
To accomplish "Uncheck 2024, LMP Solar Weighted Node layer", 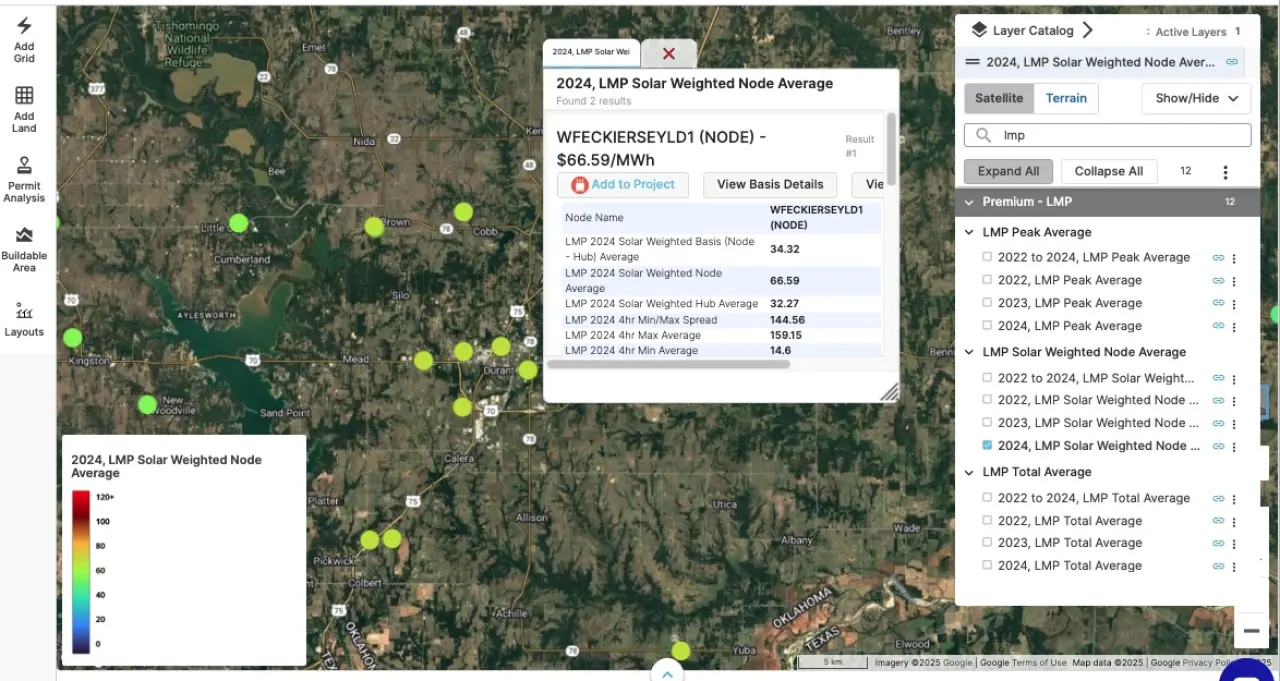I will (987, 445).
